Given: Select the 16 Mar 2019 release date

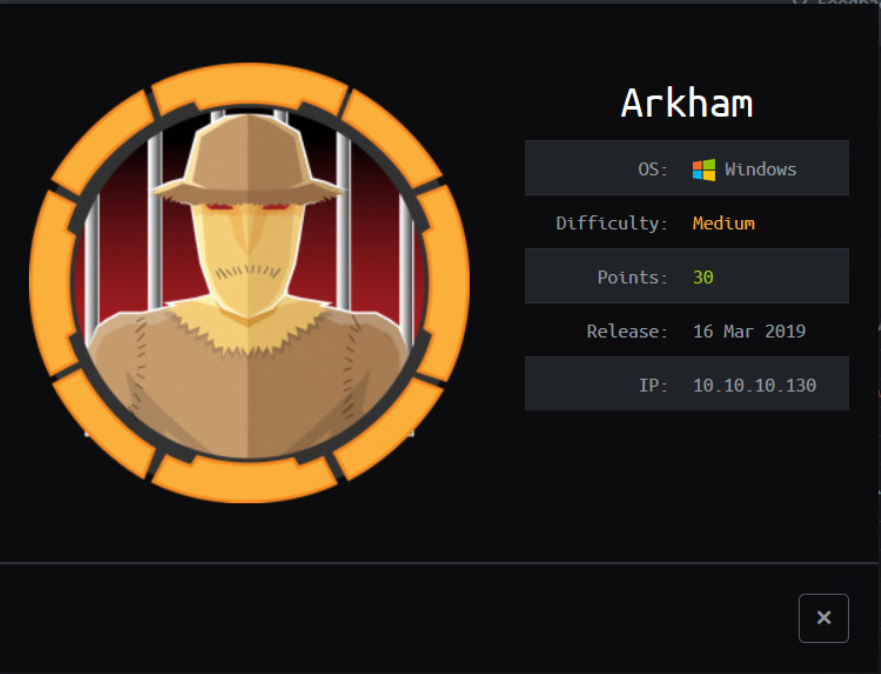Looking at the screenshot, I should 749,331.
